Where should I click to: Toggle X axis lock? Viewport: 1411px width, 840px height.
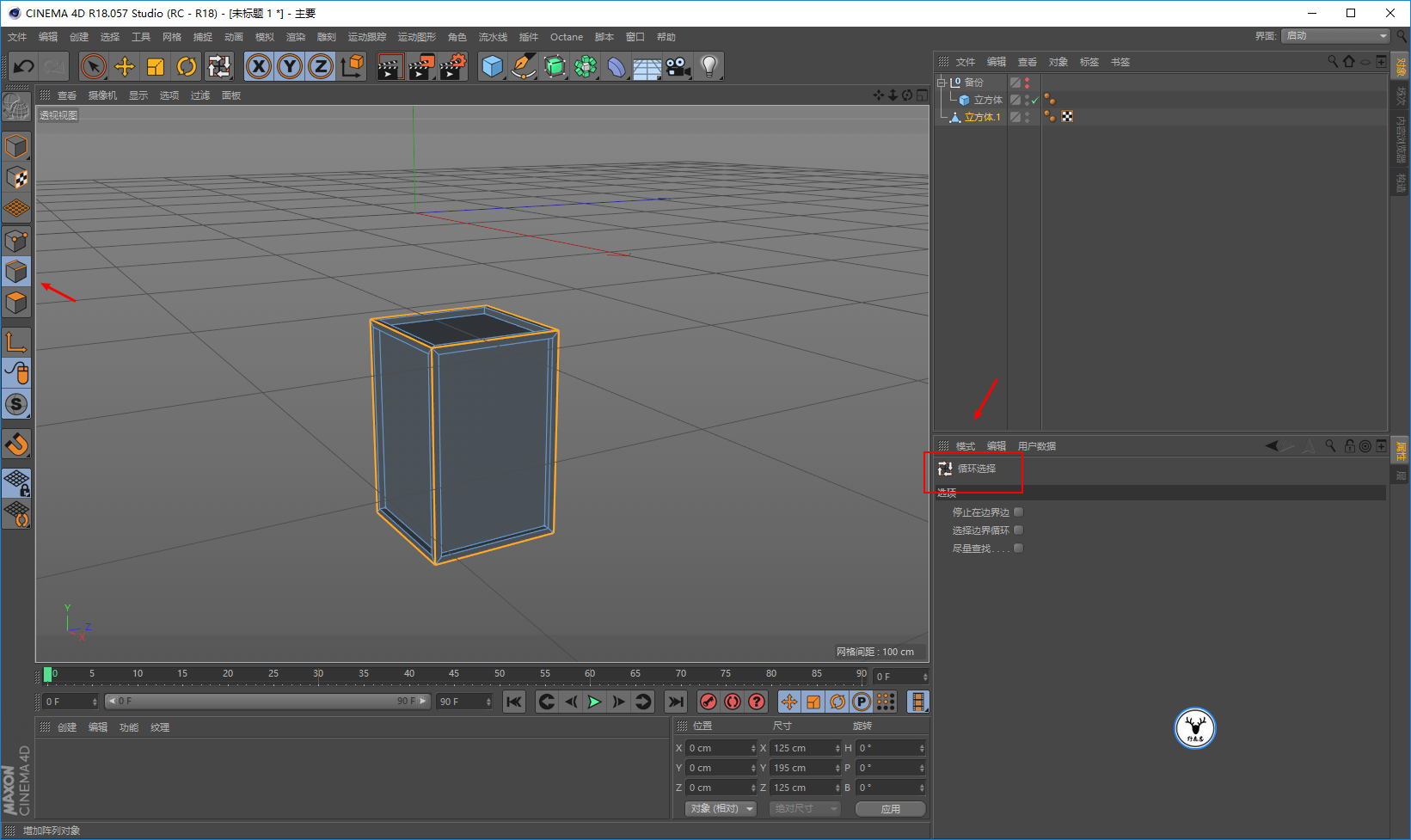pos(259,66)
